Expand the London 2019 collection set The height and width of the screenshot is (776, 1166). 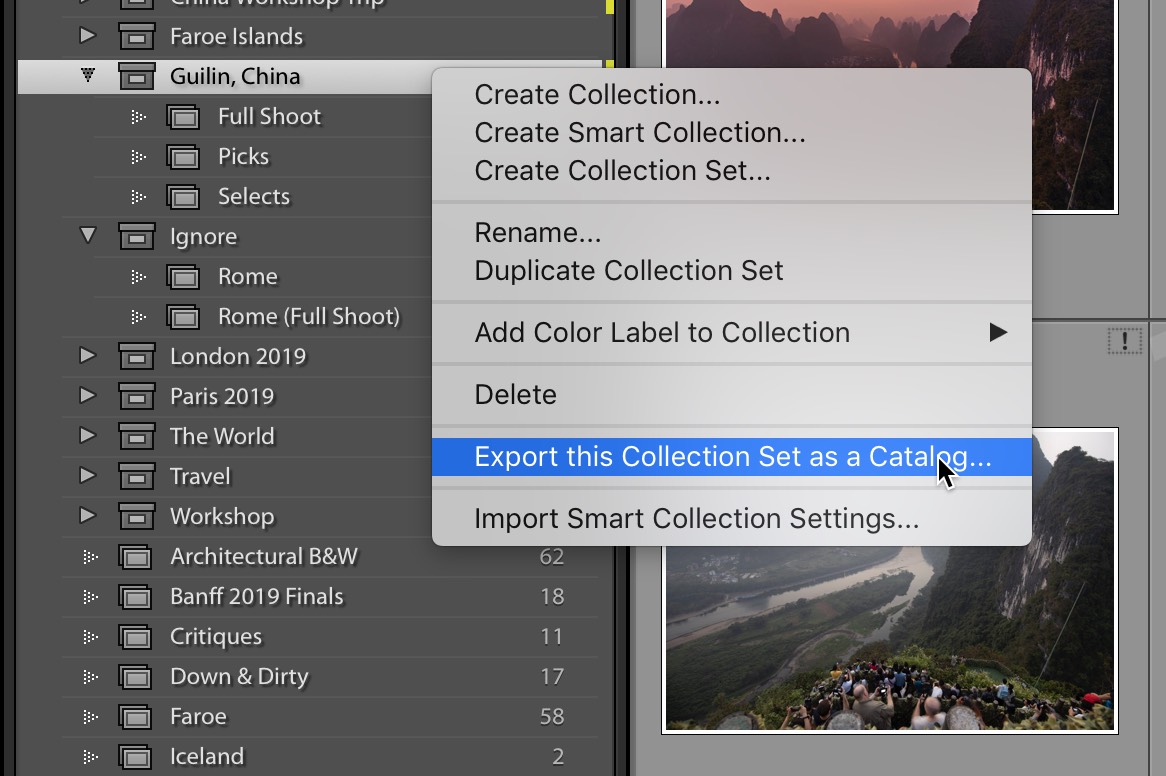[88, 356]
